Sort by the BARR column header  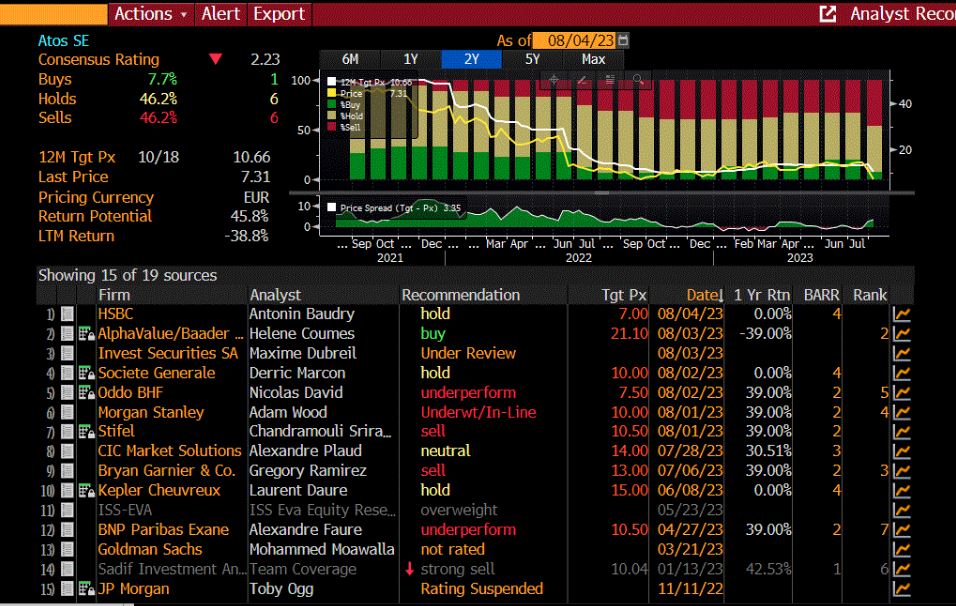821,295
